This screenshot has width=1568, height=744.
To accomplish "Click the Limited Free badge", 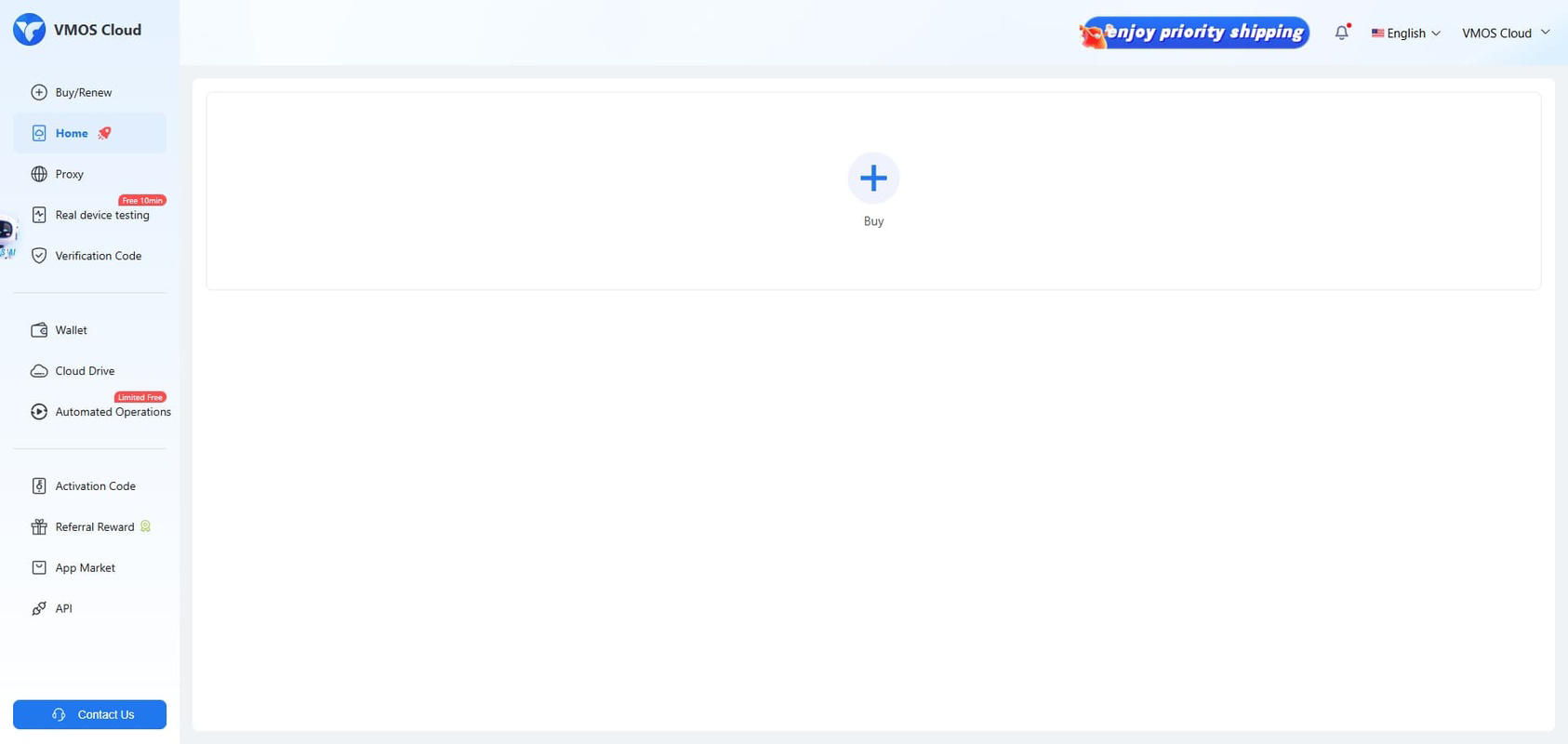I will [140, 397].
